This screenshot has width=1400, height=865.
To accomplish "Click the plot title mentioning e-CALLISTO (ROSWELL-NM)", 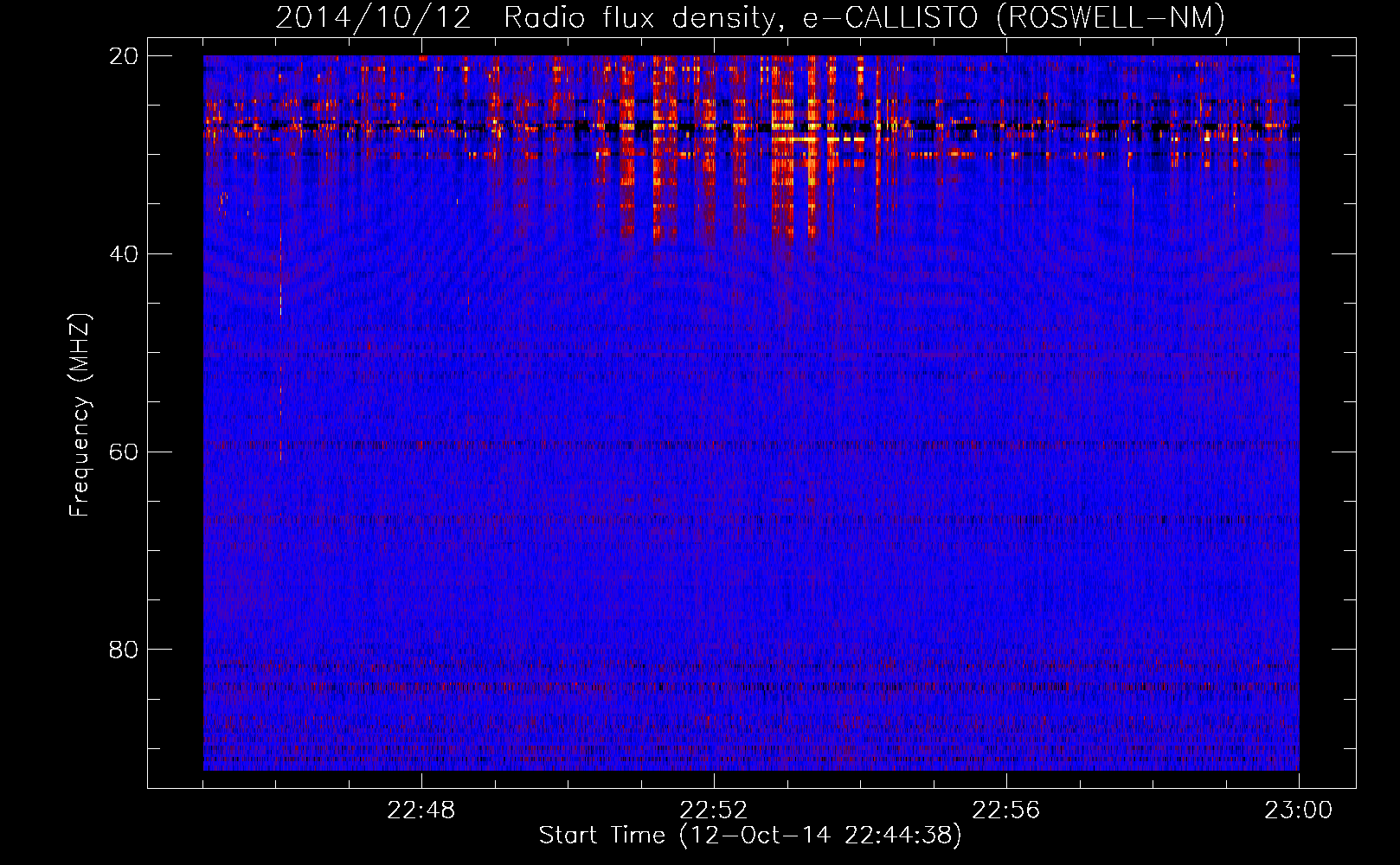I will click(750, 18).
